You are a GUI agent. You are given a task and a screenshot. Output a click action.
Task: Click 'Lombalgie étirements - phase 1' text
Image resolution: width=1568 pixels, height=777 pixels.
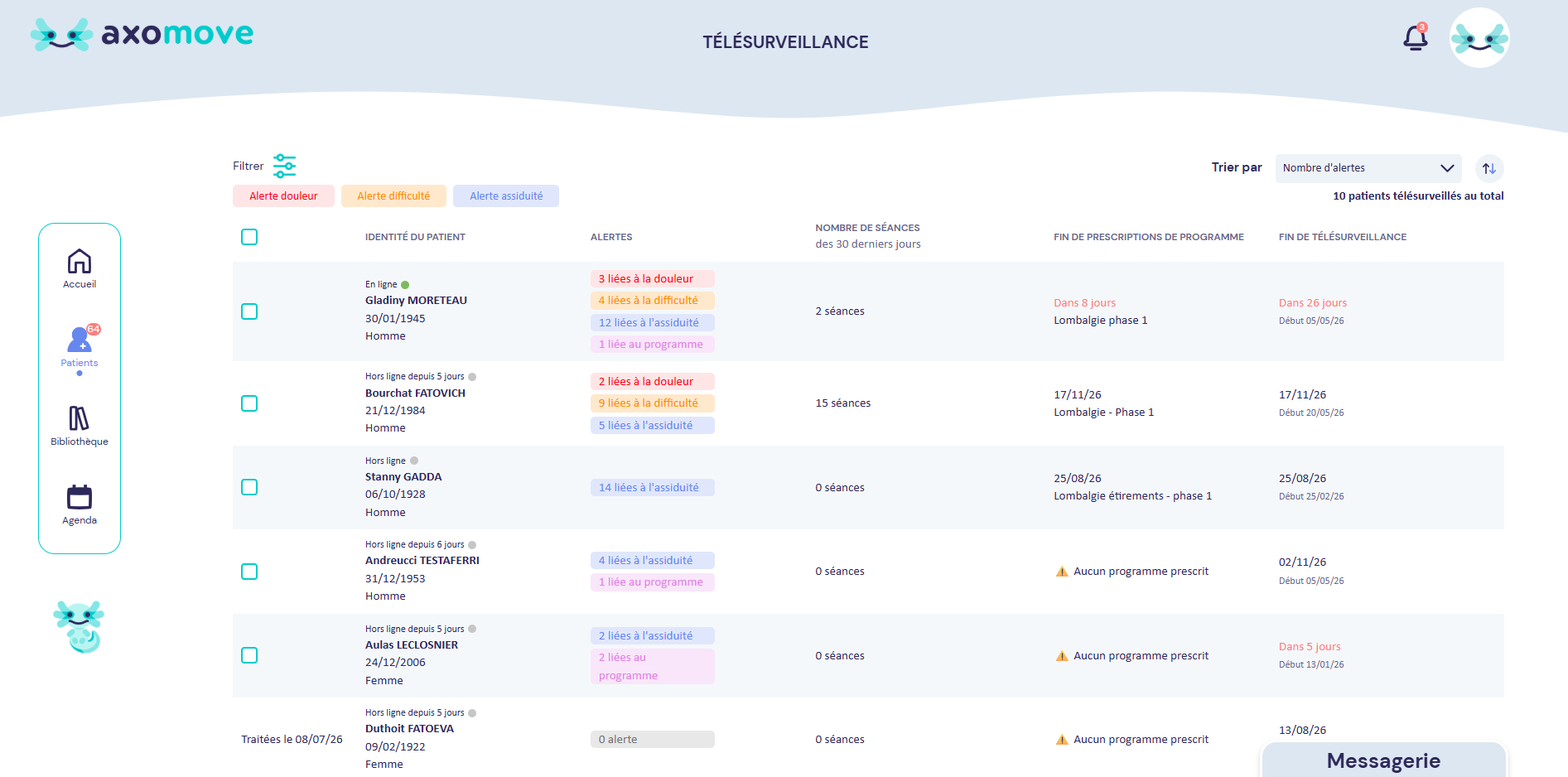click(x=1132, y=496)
